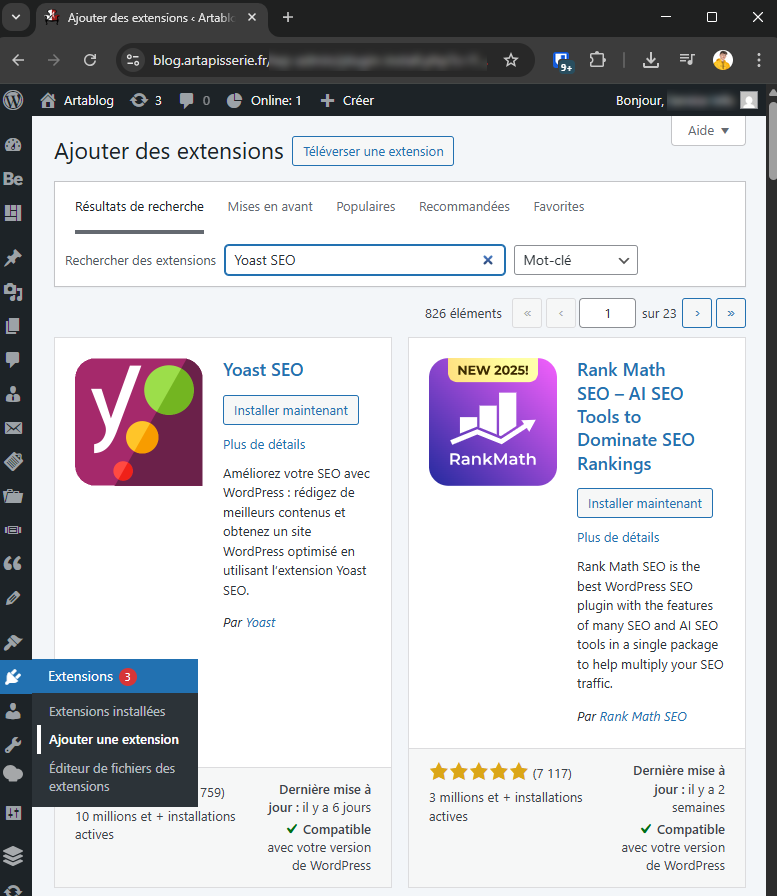Open the slides sidebar icon
Image resolution: width=777 pixels, height=896 pixels.
click(13, 530)
